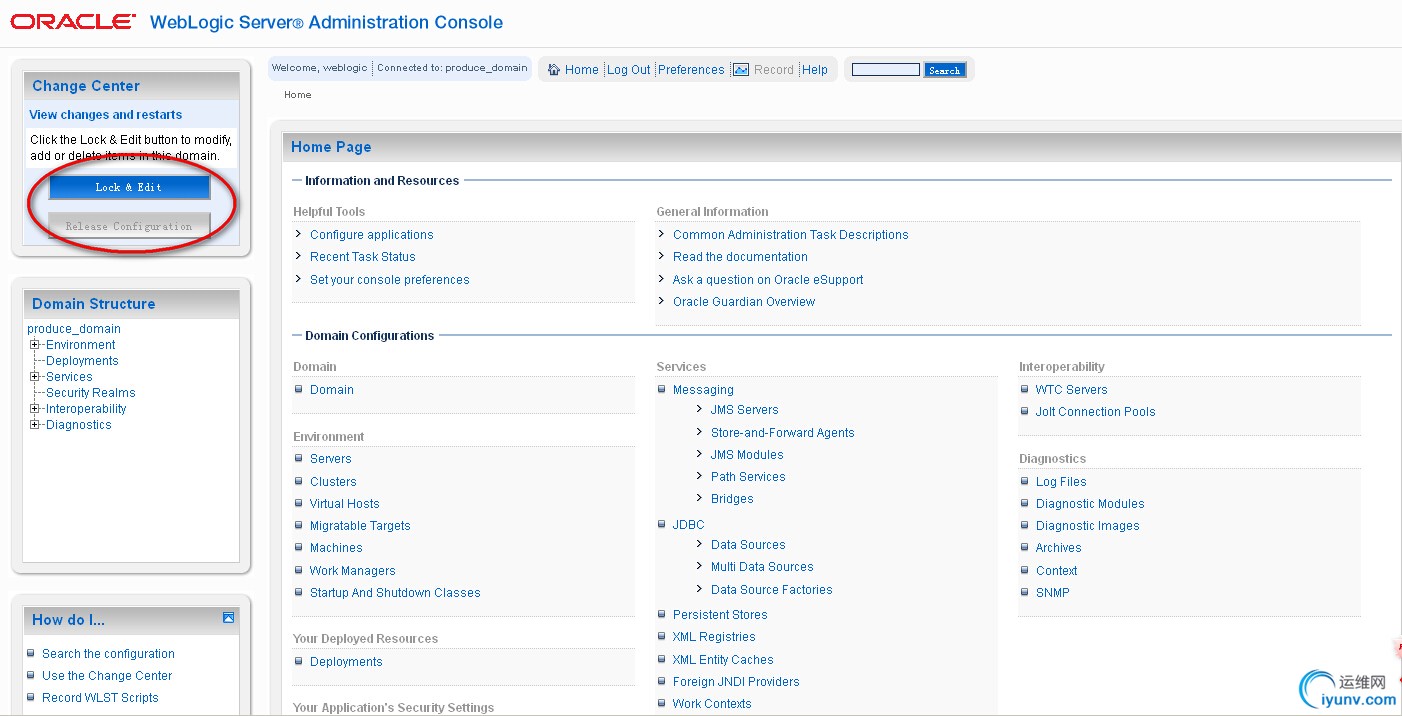
Task: Click the bullet icon beside Messaging
Action: pyautogui.click(x=662, y=389)
